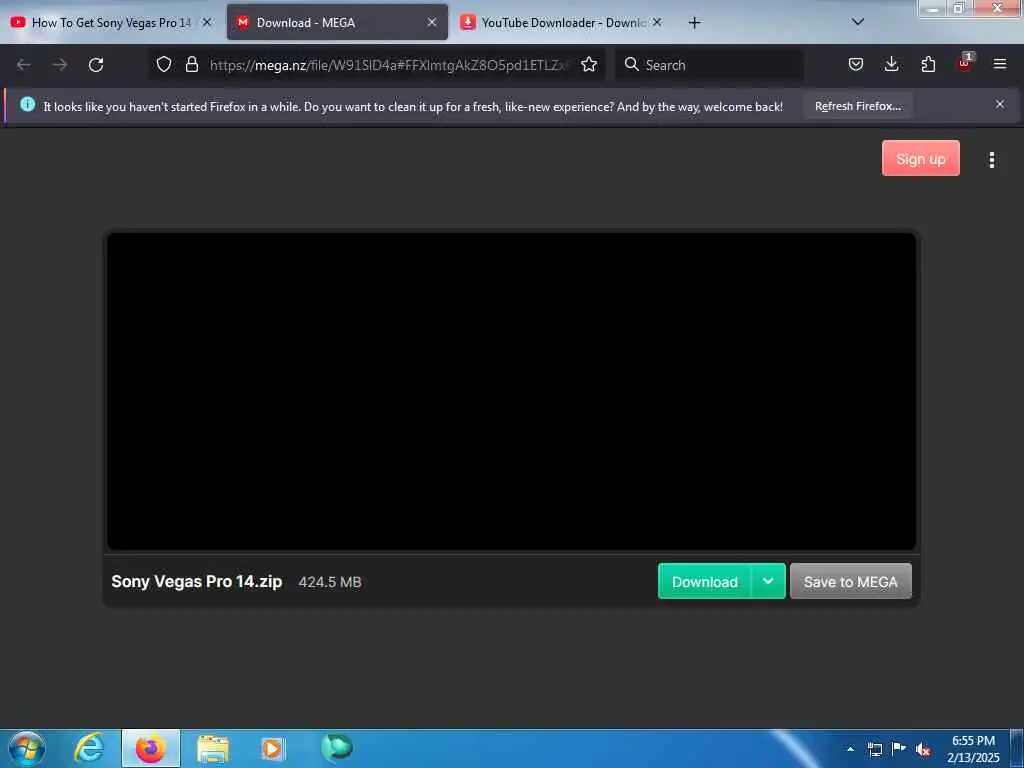Click the Sign up button
Image resolution: width=1024 pixels, height=768 pixels.
tap(920, 159)
